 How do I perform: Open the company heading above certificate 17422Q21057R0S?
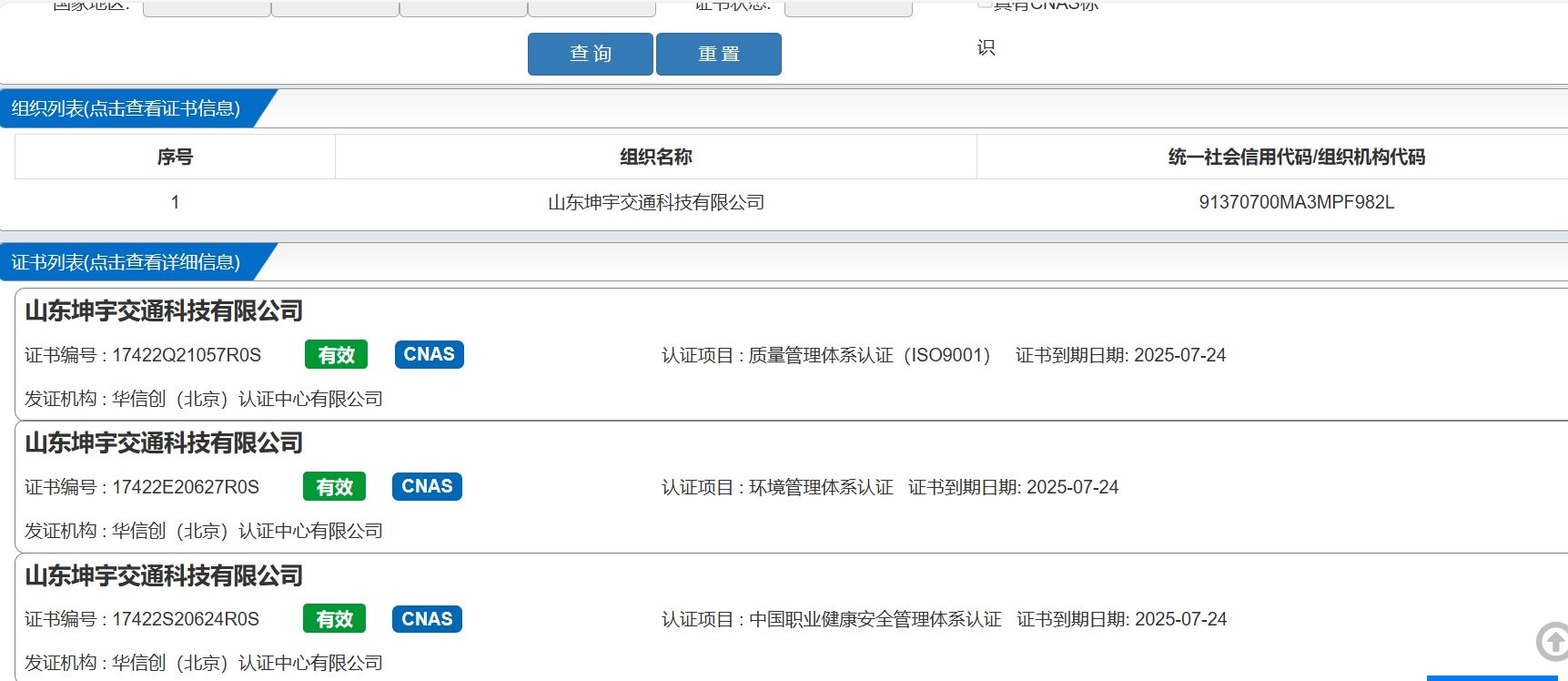(x=164, y=311)
